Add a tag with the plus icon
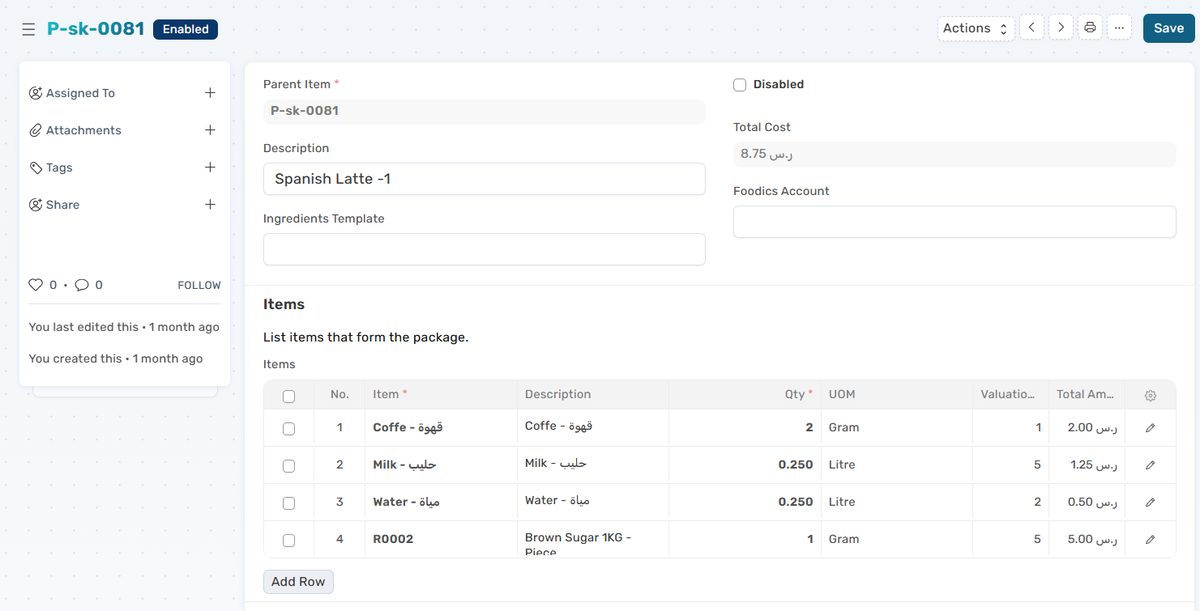Image resolution: width=1200 pixels, height=611 pixels. pyautogui.click(x=210, y=167)
